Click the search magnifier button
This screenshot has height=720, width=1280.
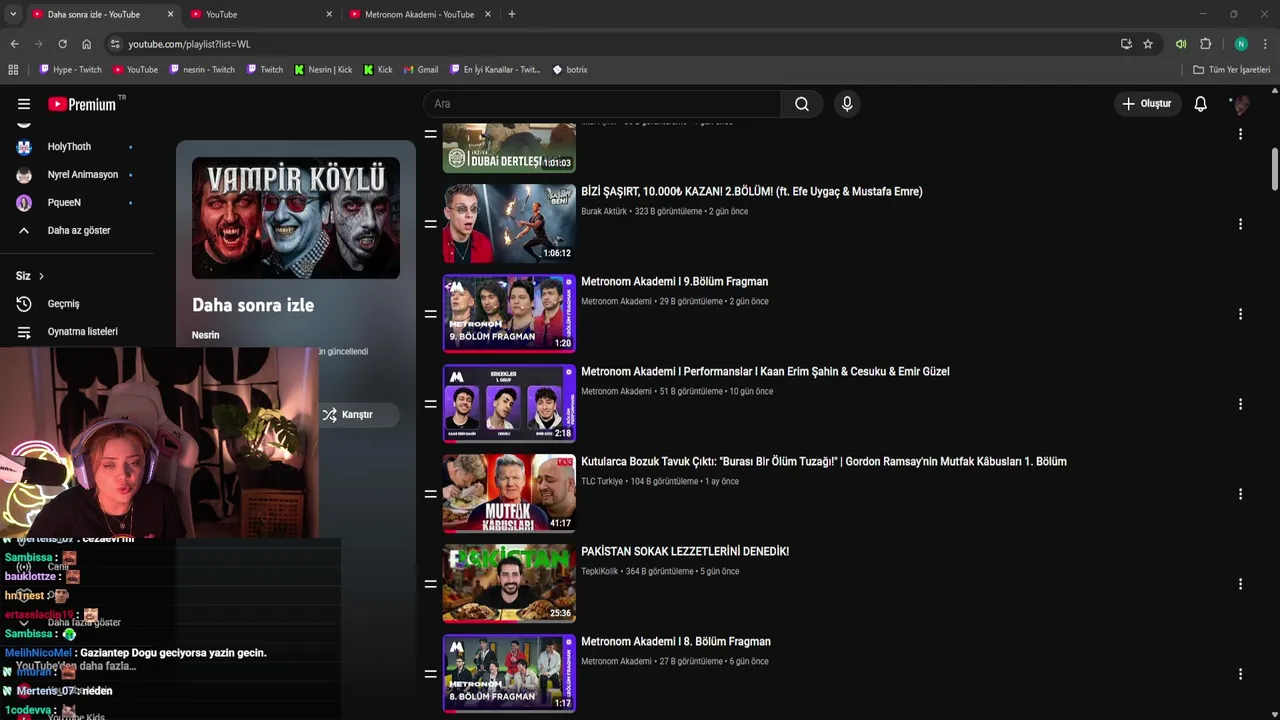[x=802, y=104]
